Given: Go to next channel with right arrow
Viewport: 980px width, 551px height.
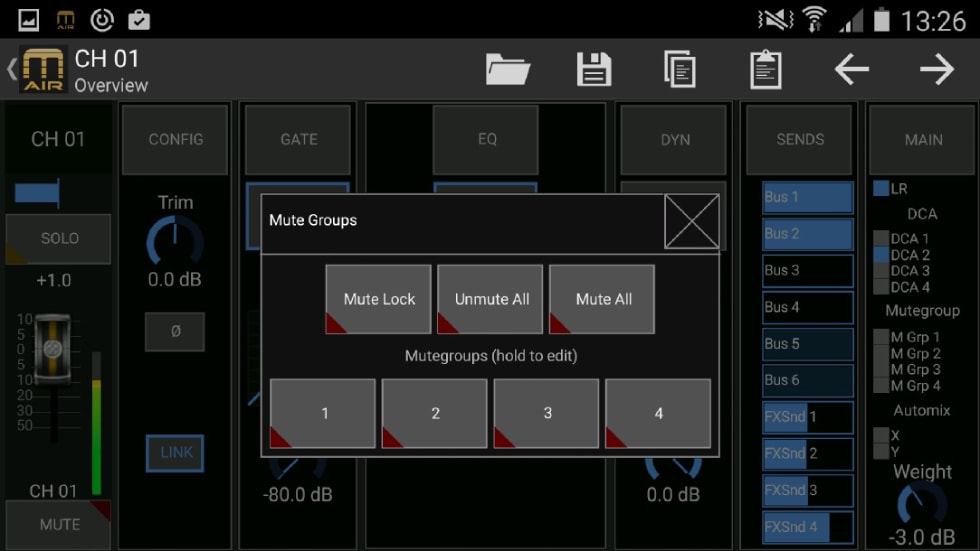Looking at the screenshot, I should point(937,69).
